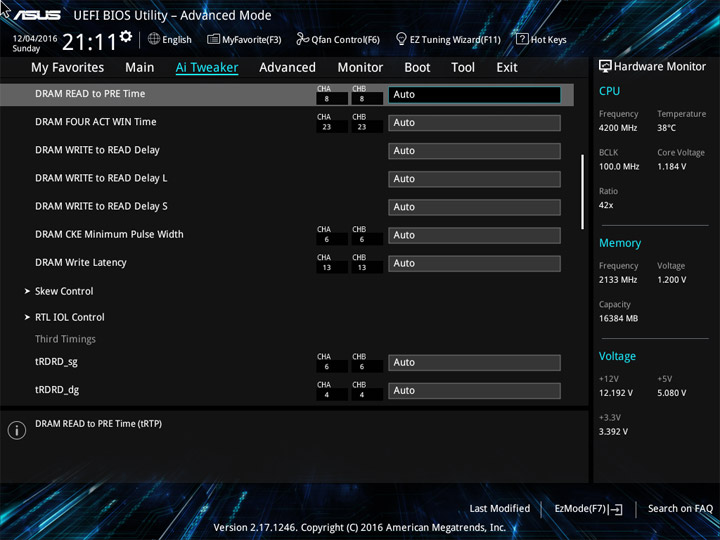Click the Third Timings heading
The image size is (720, 540).
[65, 339]
